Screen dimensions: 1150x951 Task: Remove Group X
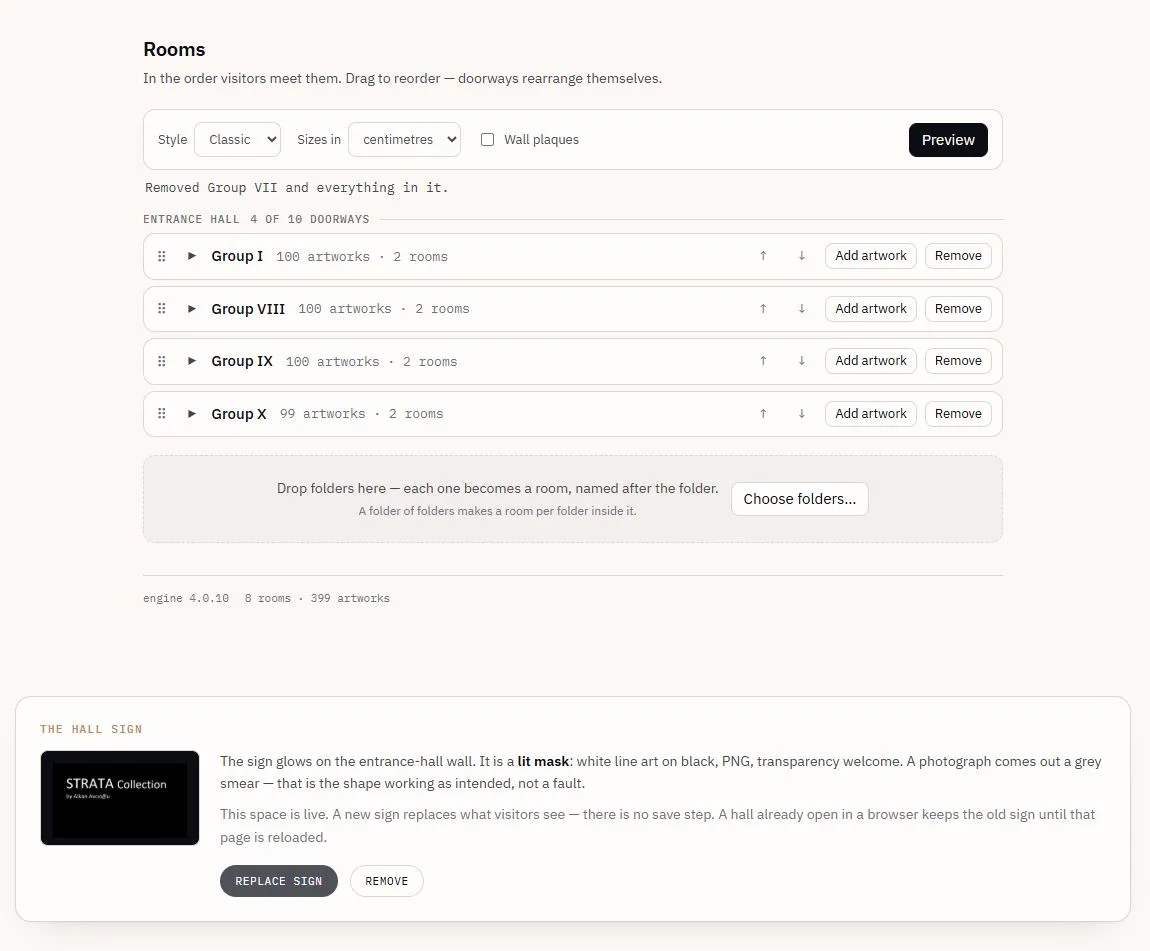958,414
